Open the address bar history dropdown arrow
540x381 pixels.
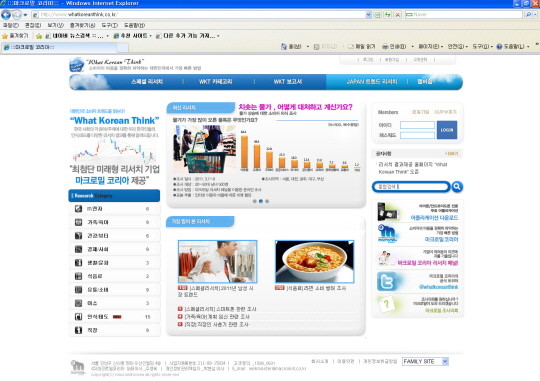(368, 14)
